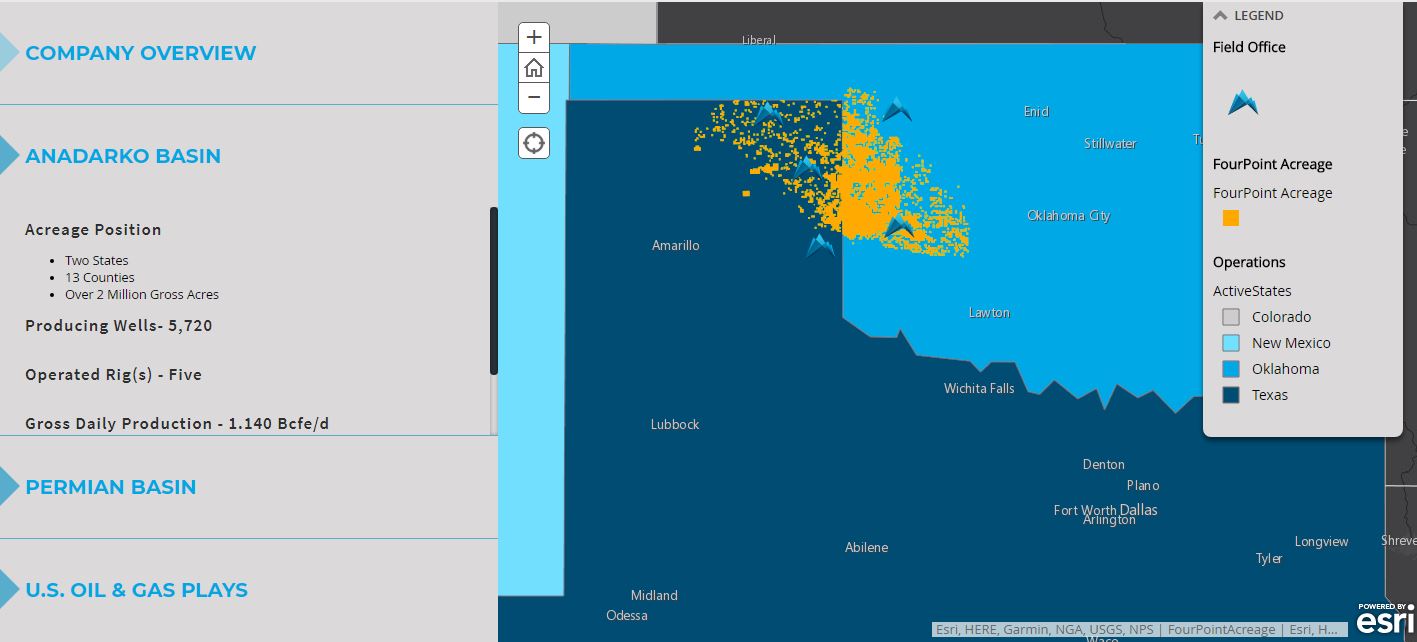Open the U.S. Oil & Gas Plays section

(x=136, y=590)
